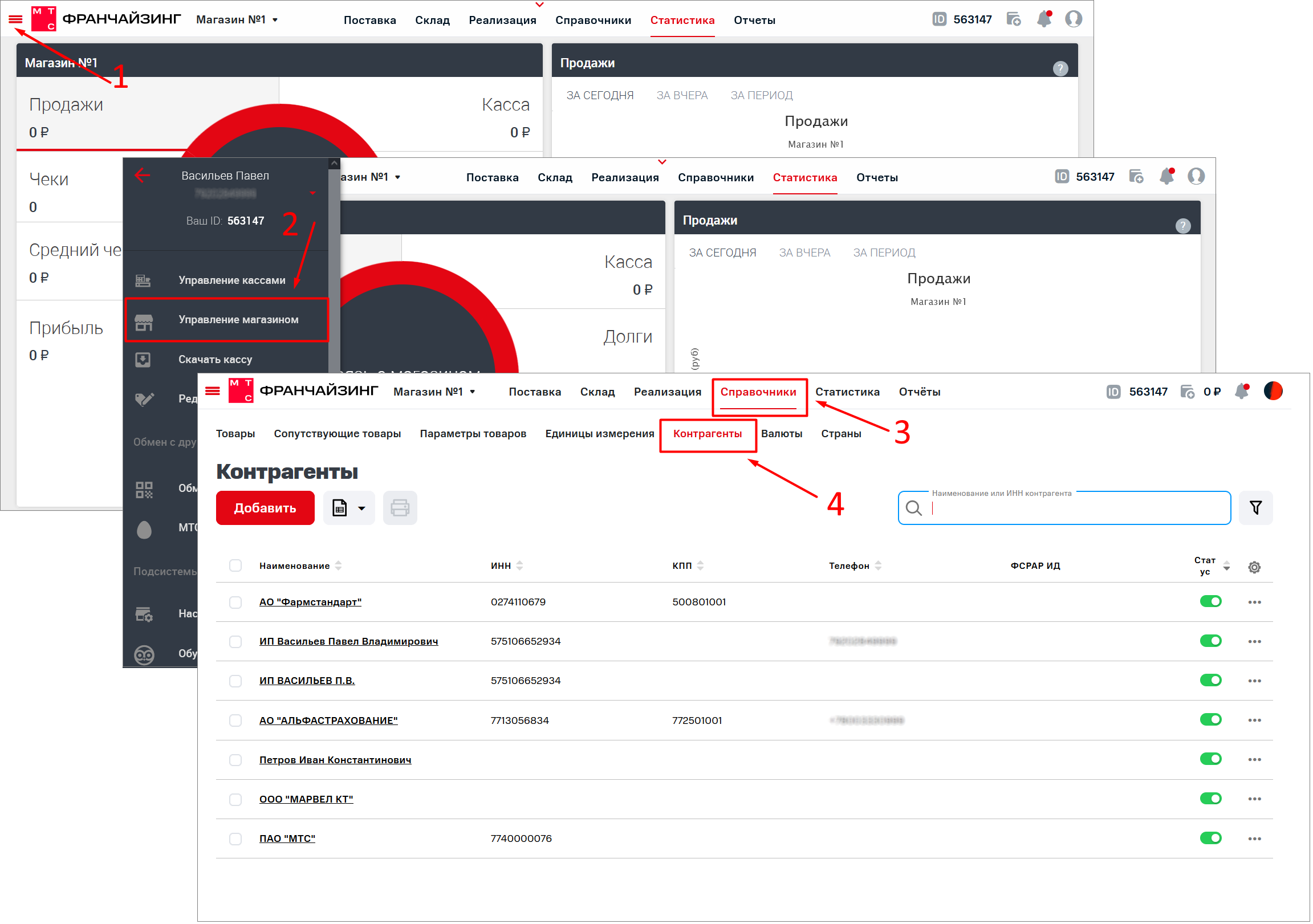Viewport: 1313px width, 924px height.
Task: Click the print/export icon for contractors
Action: [x=399, y=507]
